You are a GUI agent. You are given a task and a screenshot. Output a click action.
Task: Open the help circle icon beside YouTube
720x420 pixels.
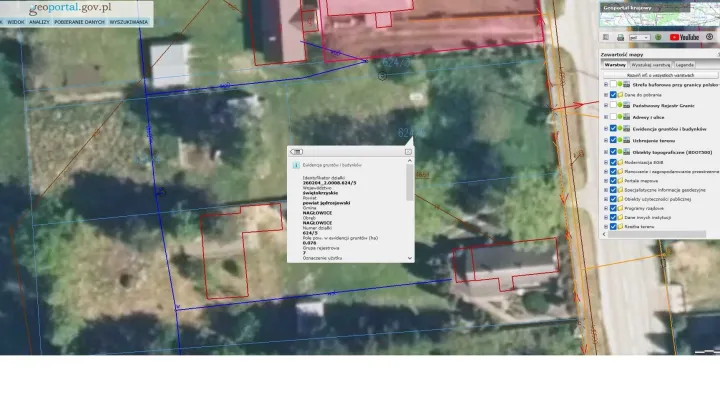coord(709,37)
